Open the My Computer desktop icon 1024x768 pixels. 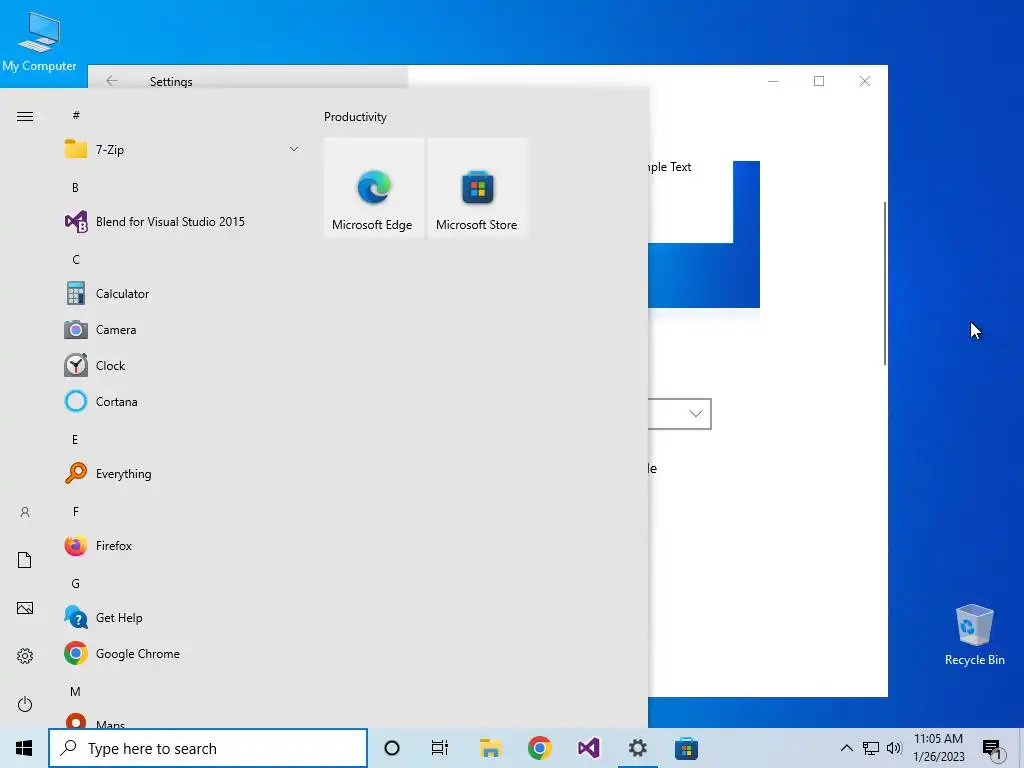pyautogui.click(x=39, y=42)
